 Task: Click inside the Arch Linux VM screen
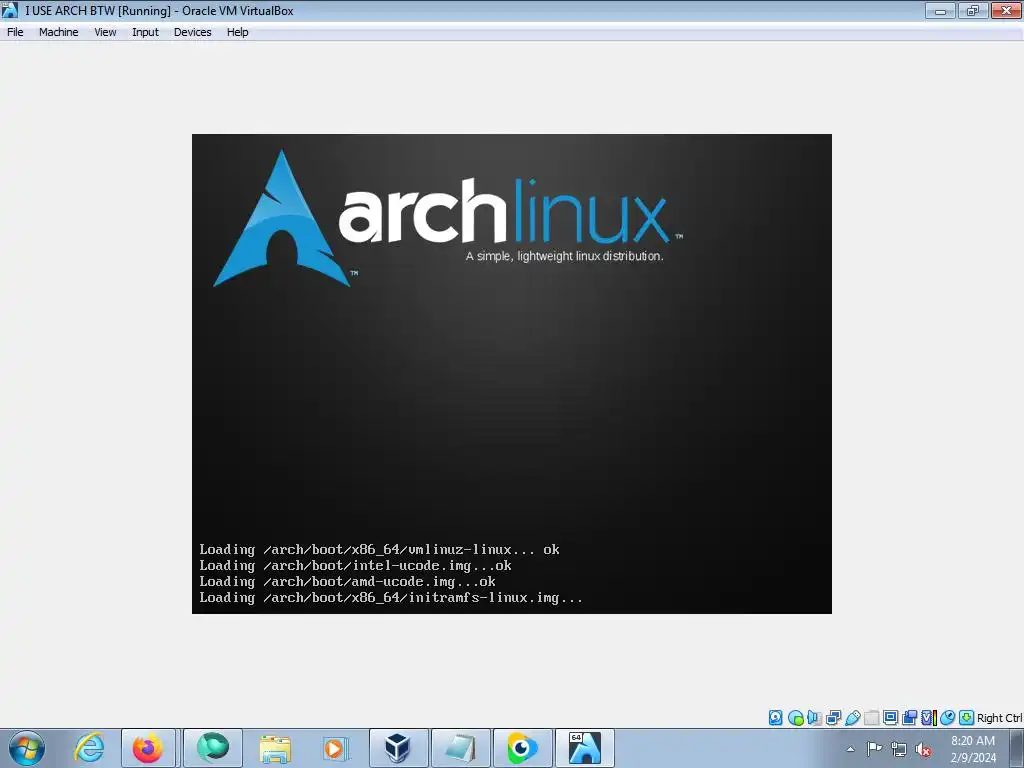511,374
